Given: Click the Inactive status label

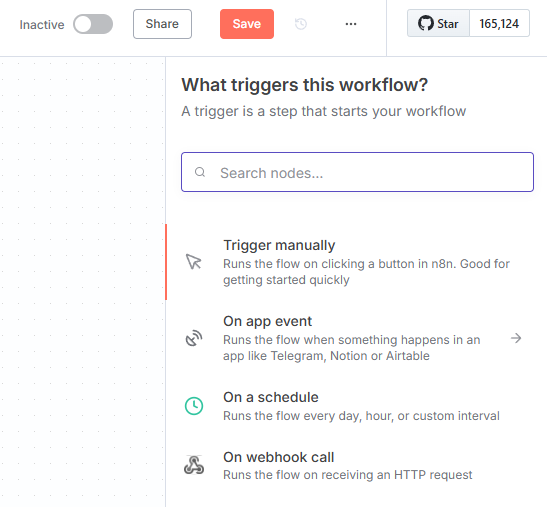Looking at the screenshot, I should click(x=42, y=25).
